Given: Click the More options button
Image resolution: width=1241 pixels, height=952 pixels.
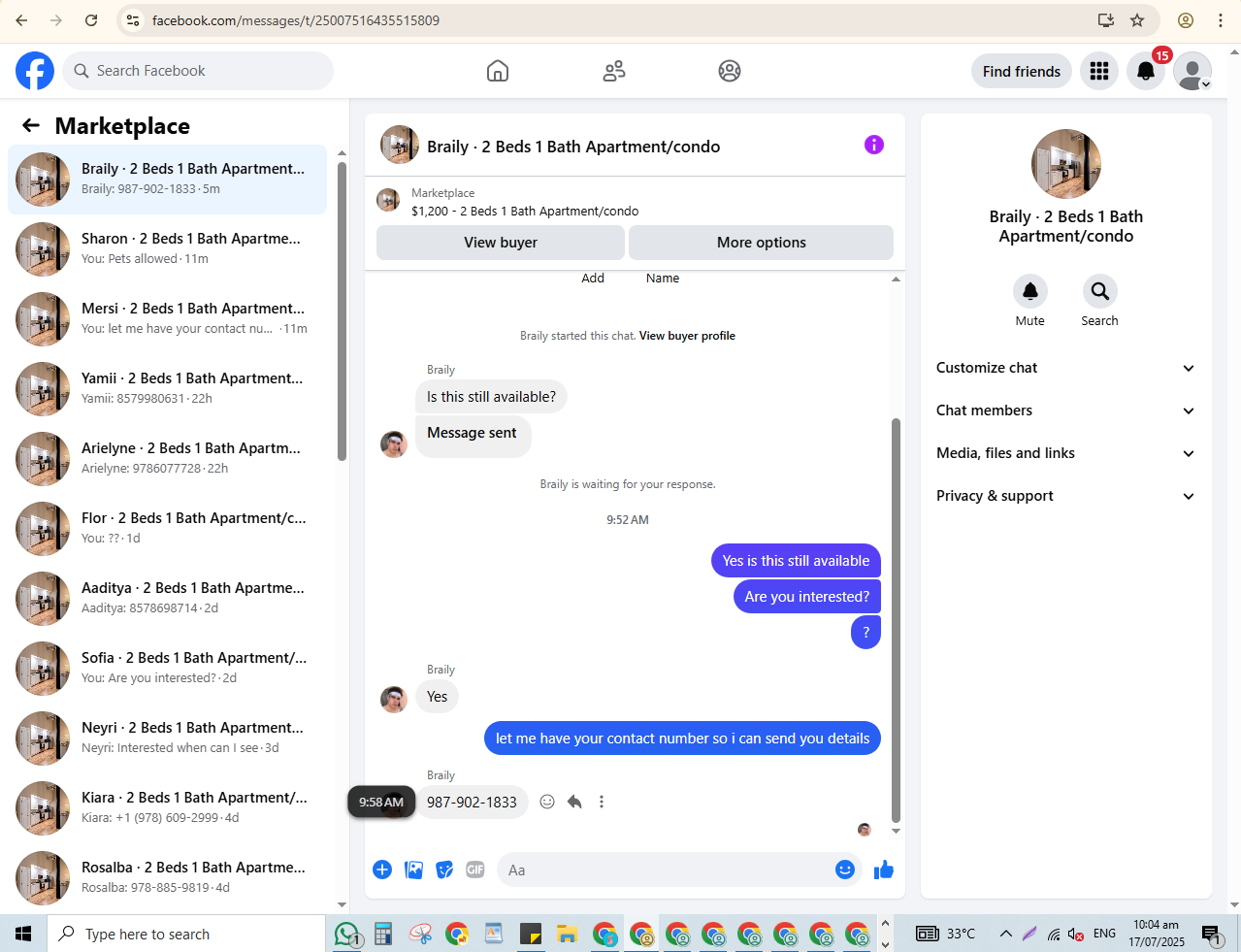Looking at the screenshot, I should (x=762, y=243).
